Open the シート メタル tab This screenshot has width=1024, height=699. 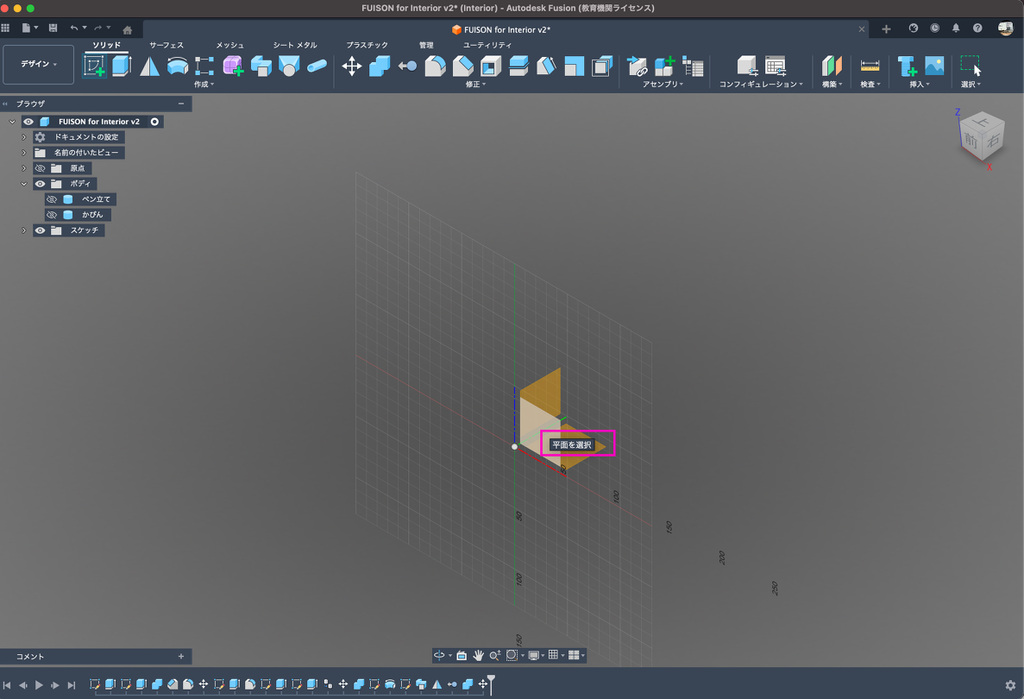295,45
